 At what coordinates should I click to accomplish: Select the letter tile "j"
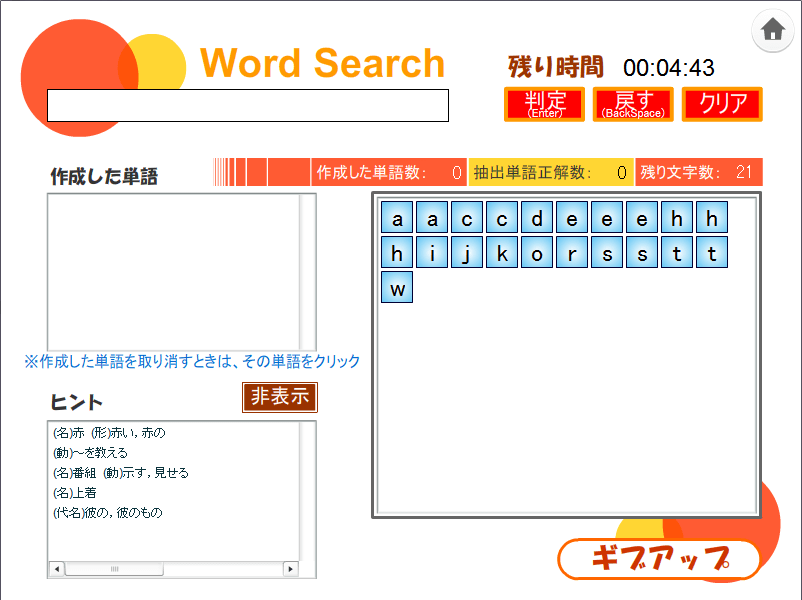point(467,252)
